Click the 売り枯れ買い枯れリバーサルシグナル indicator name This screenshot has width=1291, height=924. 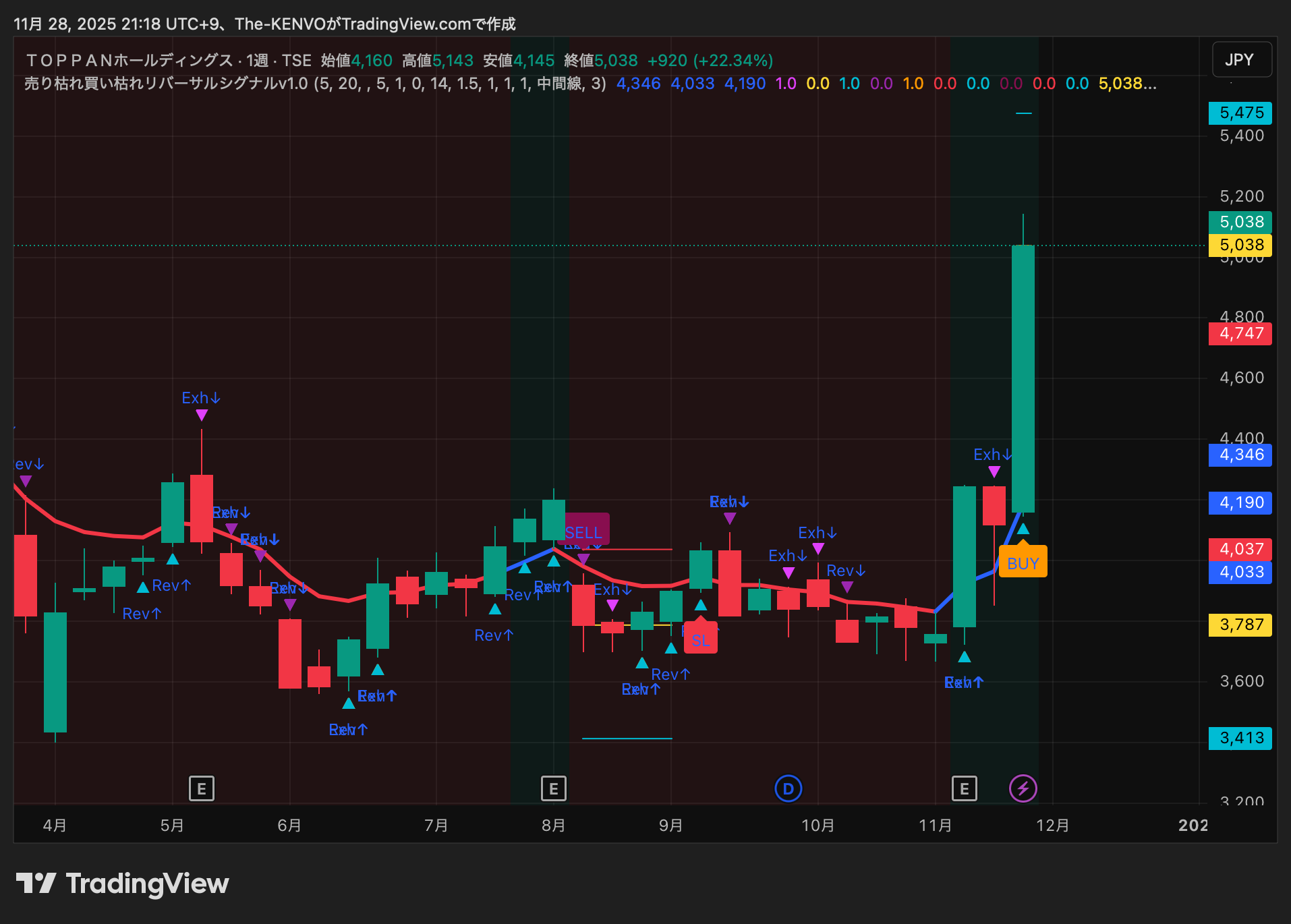166,84
